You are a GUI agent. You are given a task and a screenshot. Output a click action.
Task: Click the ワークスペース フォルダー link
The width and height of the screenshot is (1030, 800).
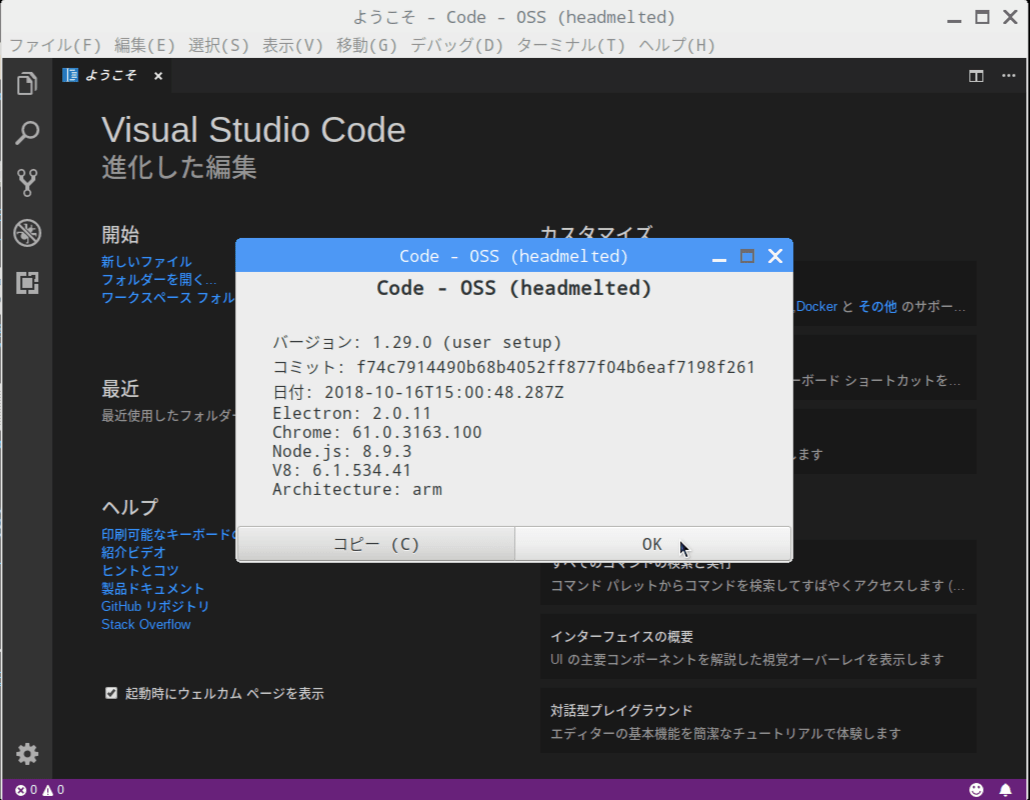tap(168, 298)
